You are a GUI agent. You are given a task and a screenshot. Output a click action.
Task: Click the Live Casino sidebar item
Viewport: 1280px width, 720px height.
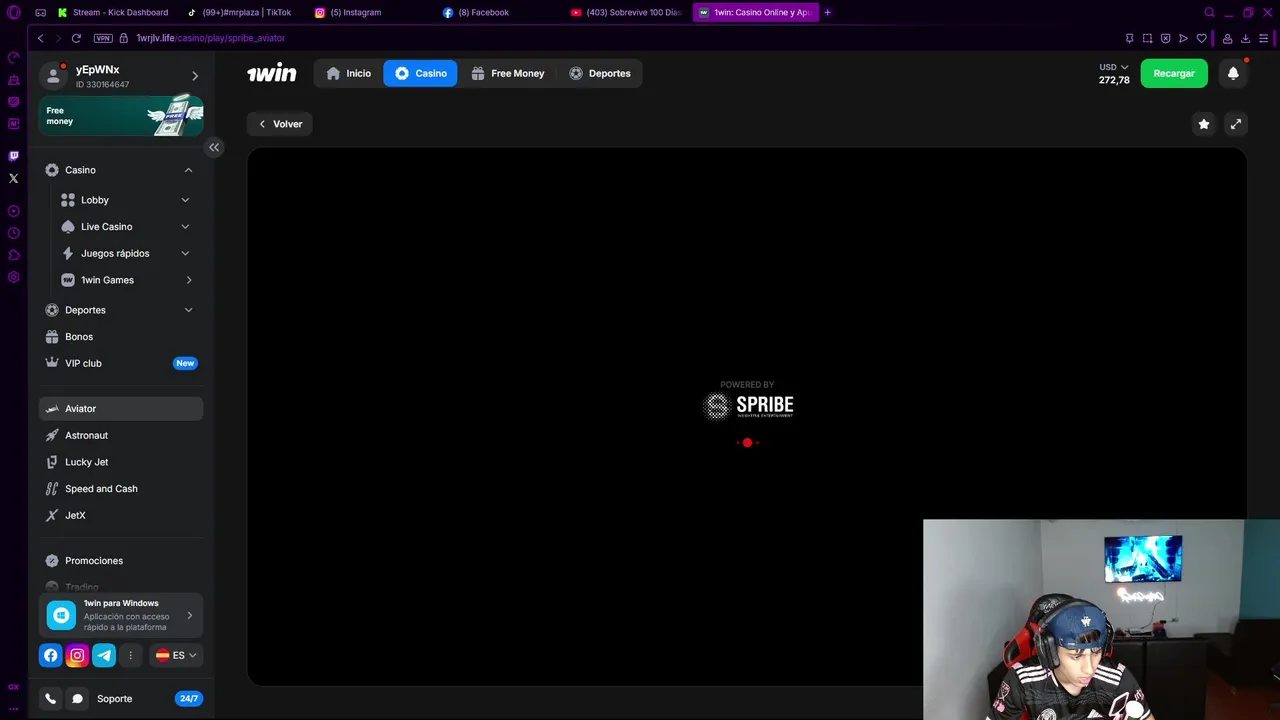pos(107,227)
